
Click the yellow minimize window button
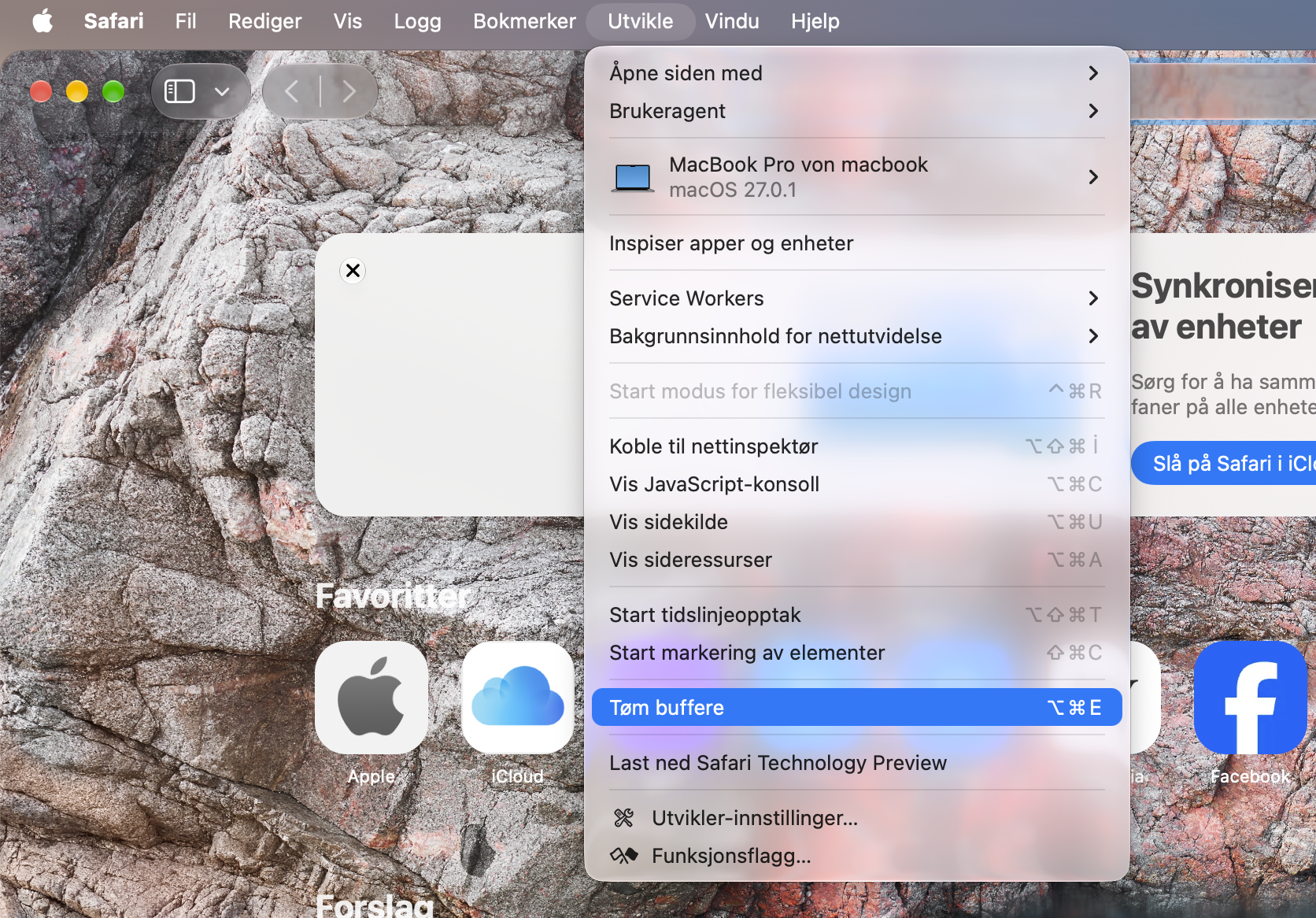[77, 91]
